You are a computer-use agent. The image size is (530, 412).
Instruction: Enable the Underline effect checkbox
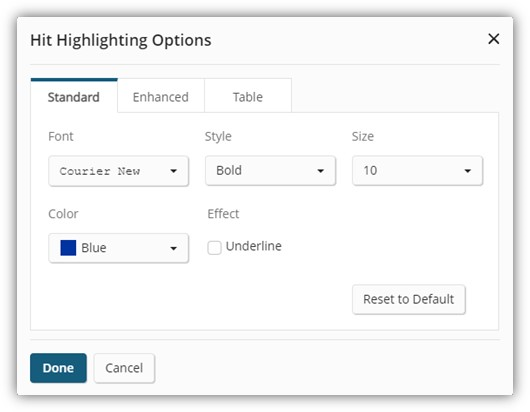tap(214, 247)
